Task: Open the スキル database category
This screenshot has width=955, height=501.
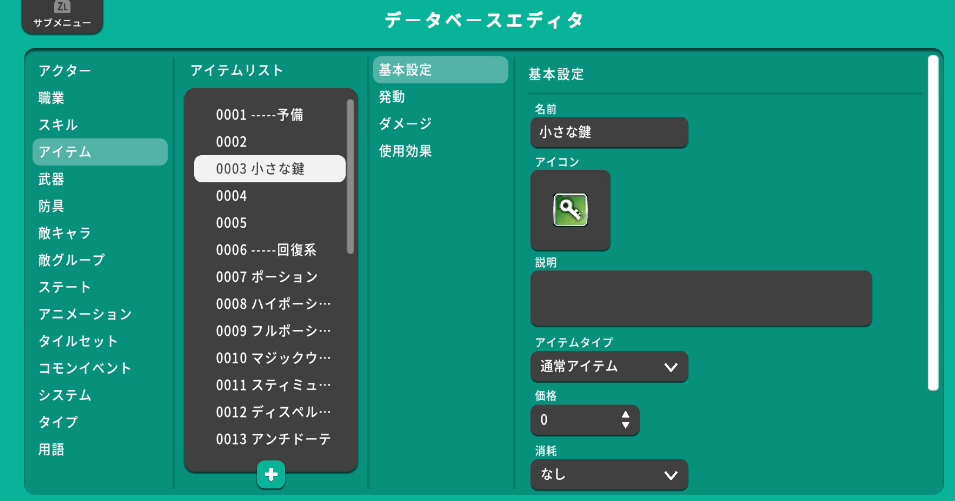Action: point(58,125)
